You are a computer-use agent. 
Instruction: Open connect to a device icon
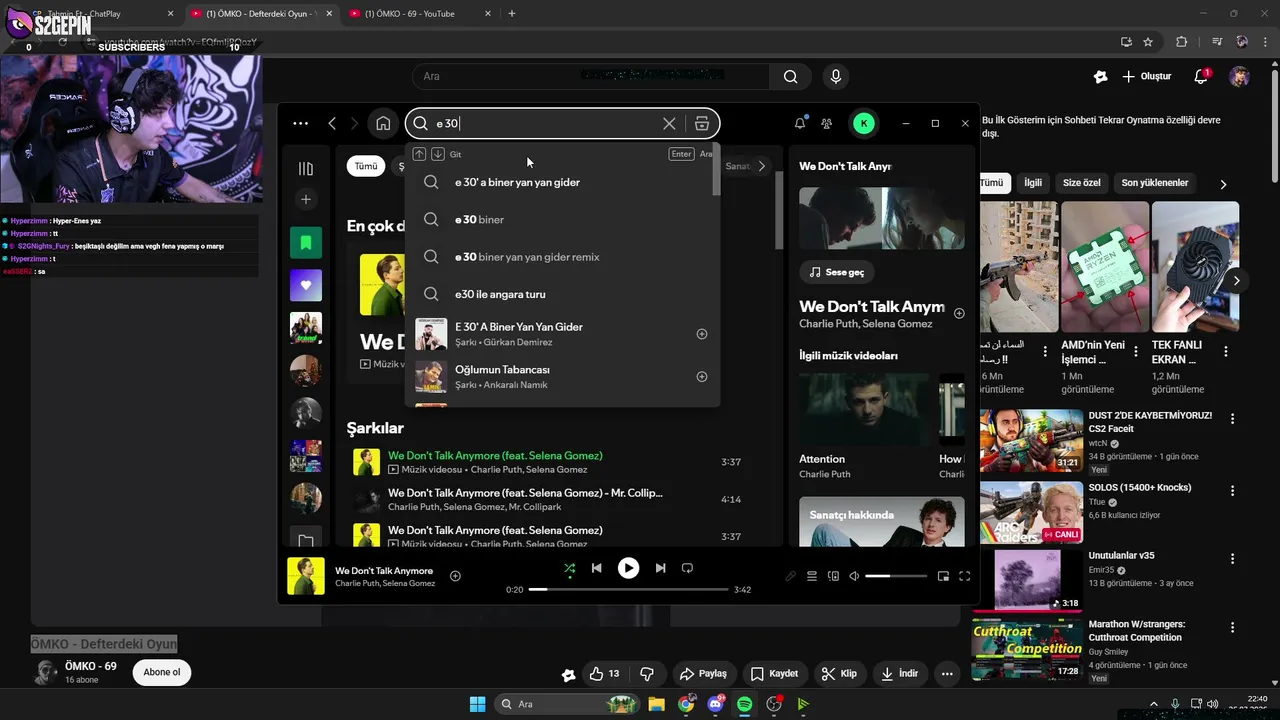[833, 576]
